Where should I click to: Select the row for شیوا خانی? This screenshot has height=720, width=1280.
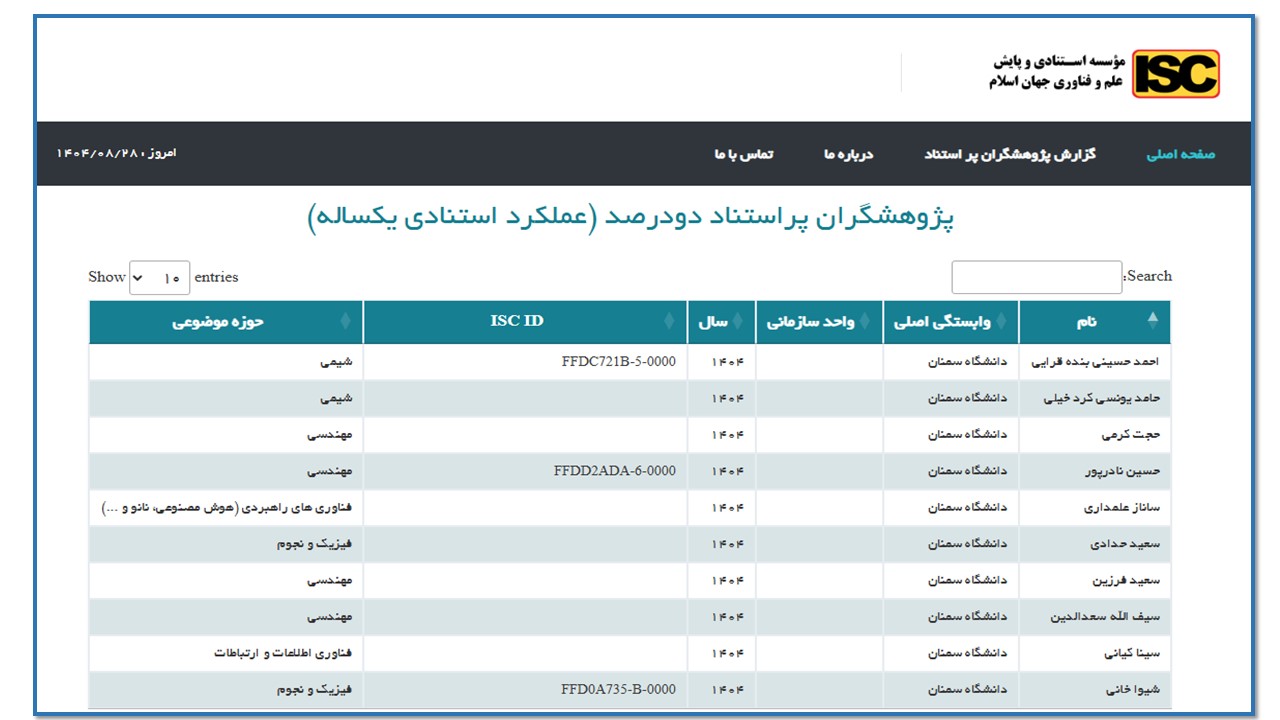[x=1131, y=689]
